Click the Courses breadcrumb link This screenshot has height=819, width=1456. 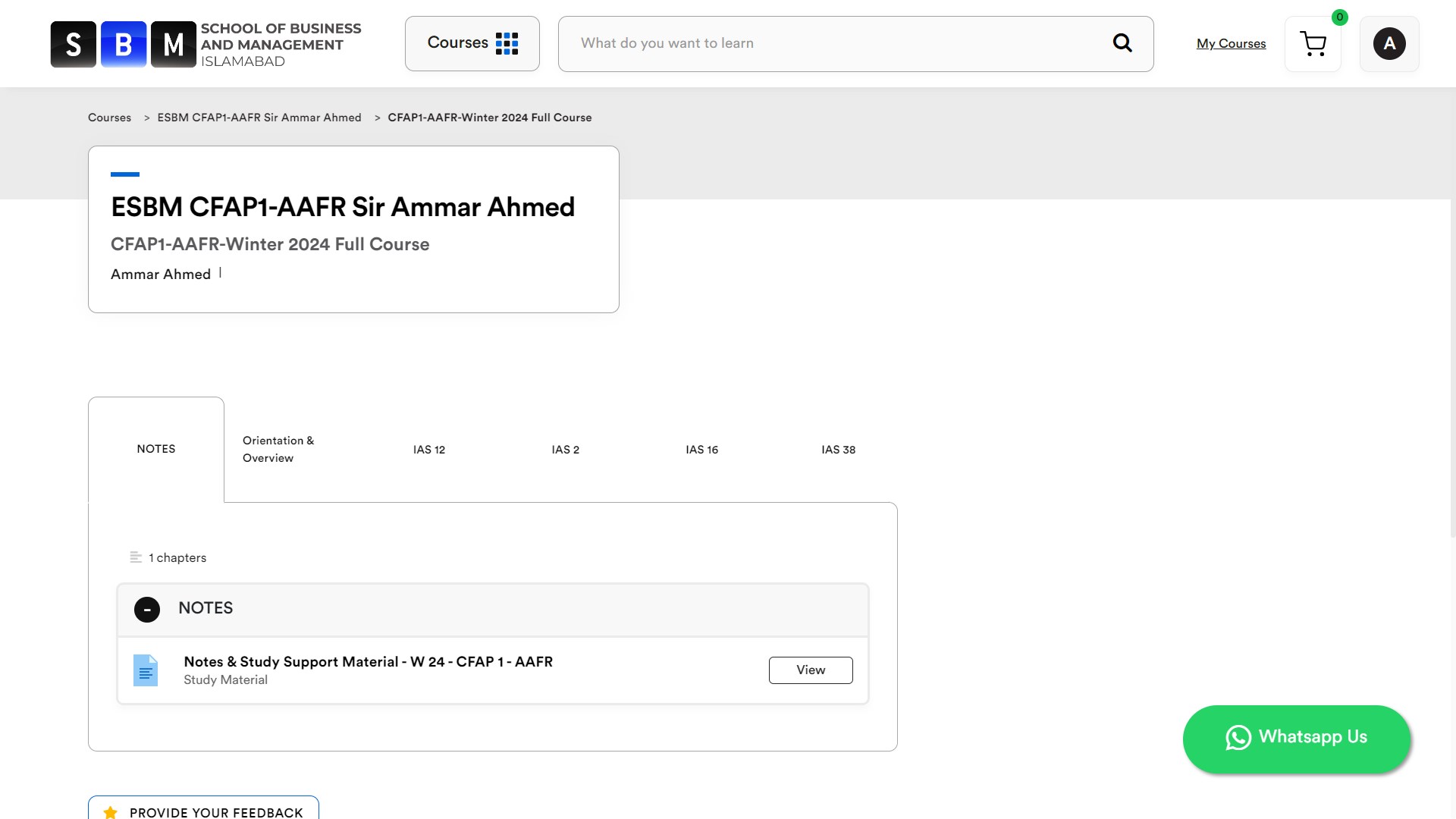(109, 118)
